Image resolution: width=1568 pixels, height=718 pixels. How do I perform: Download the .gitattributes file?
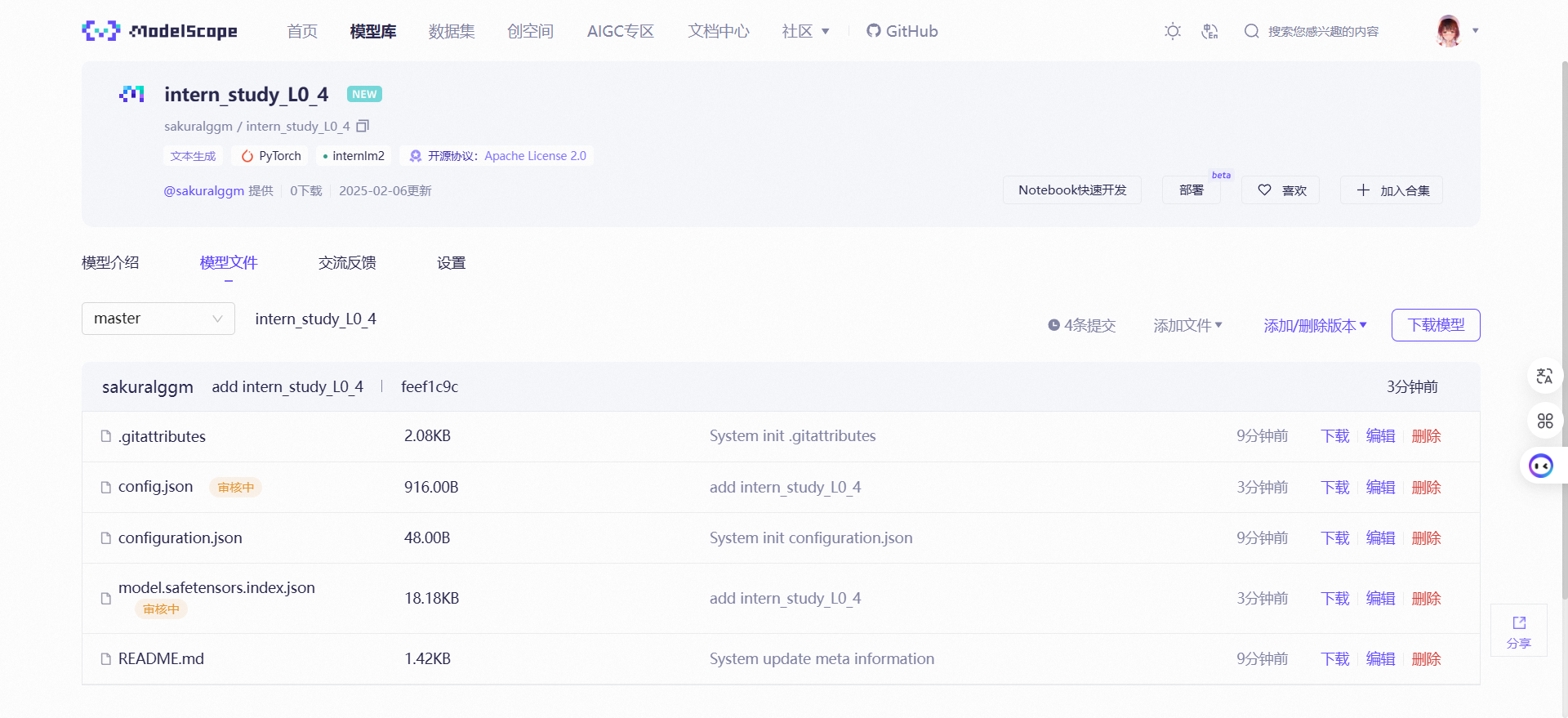[1335, 436]
